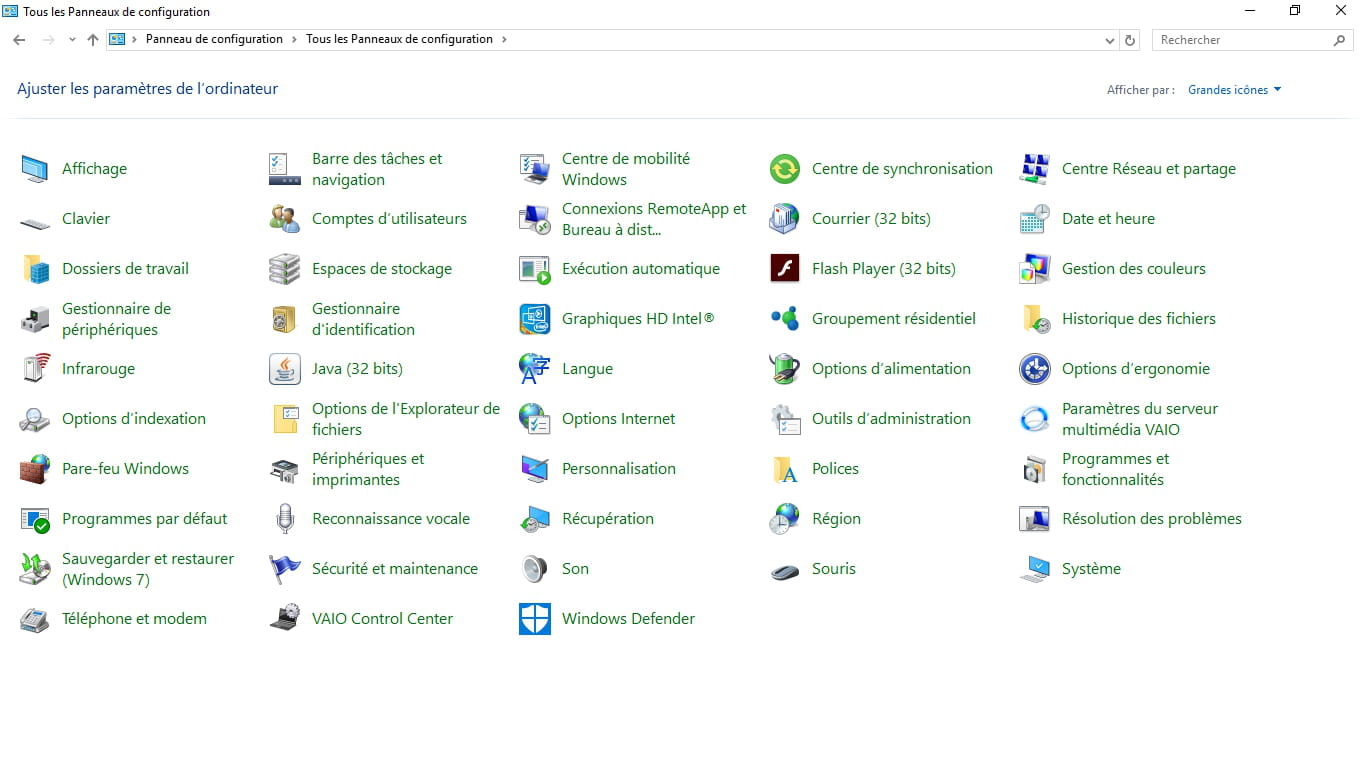
Task: Click Options Internet link
Action: (x=619, y=419)
